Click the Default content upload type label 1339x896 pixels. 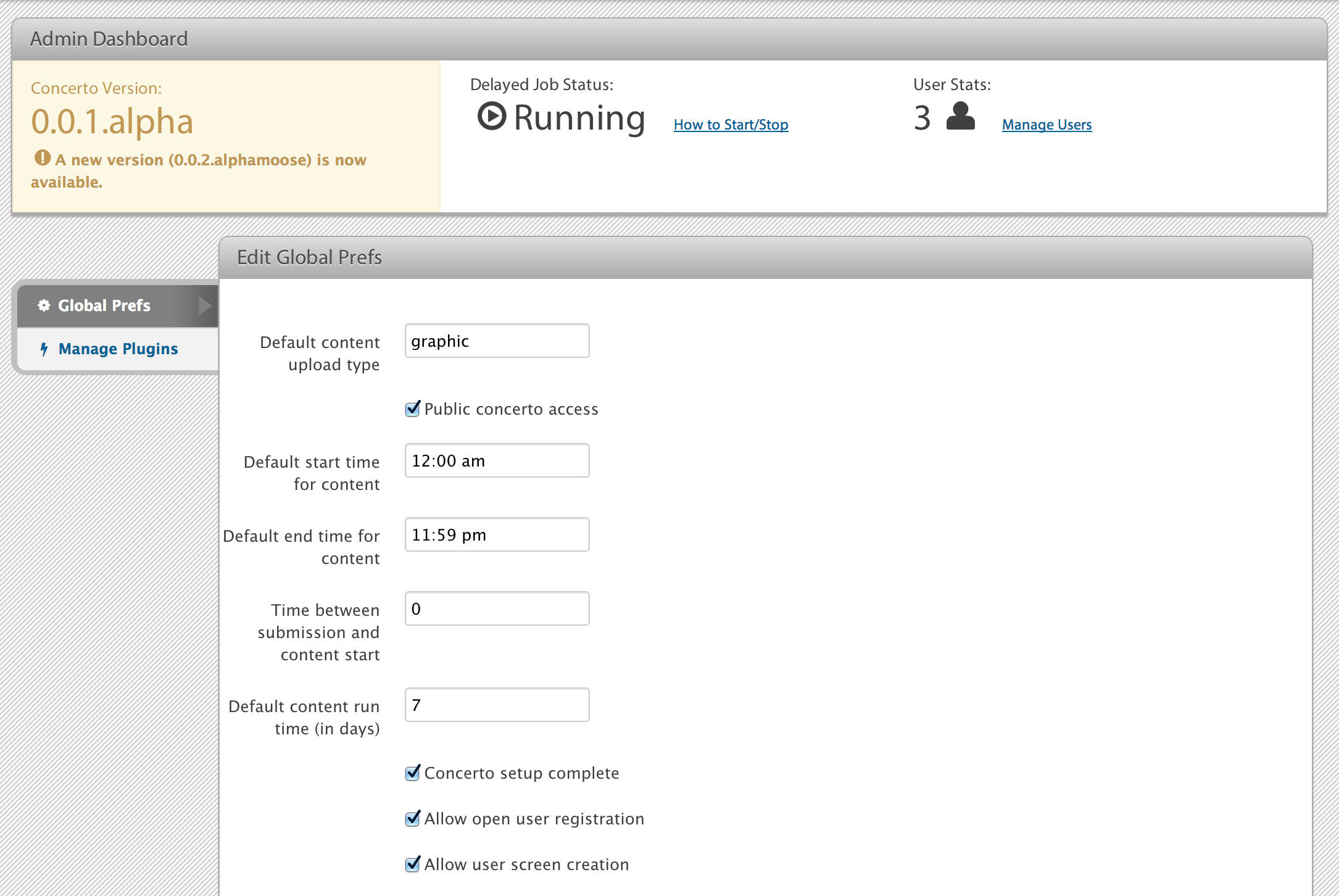(x=320, y=354)
